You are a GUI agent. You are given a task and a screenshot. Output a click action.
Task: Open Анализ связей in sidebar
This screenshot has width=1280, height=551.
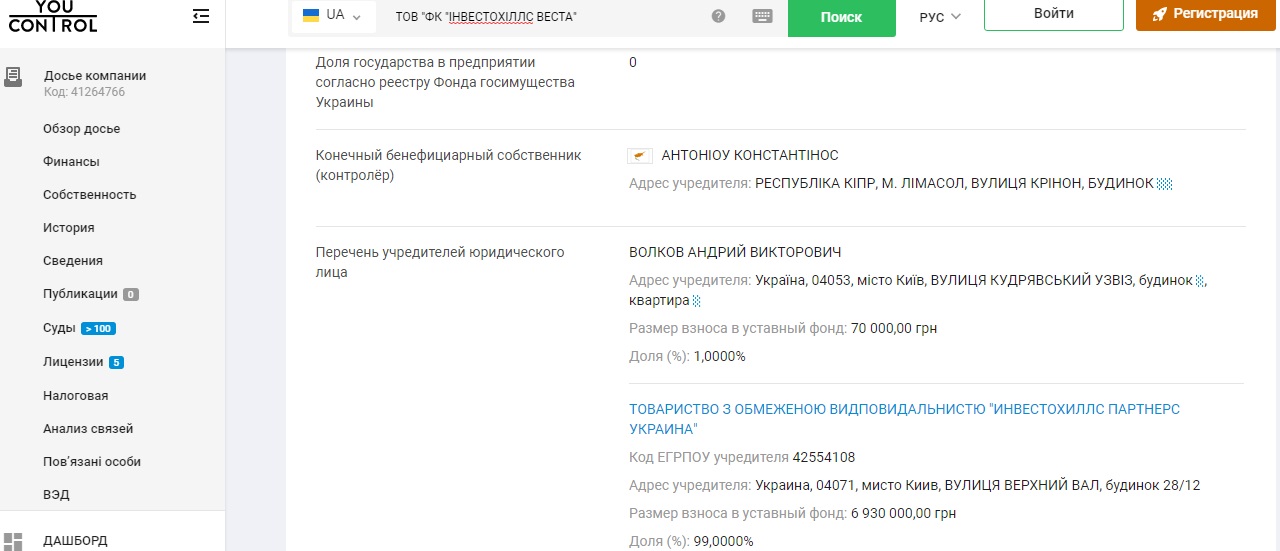[x=88, y=429]
